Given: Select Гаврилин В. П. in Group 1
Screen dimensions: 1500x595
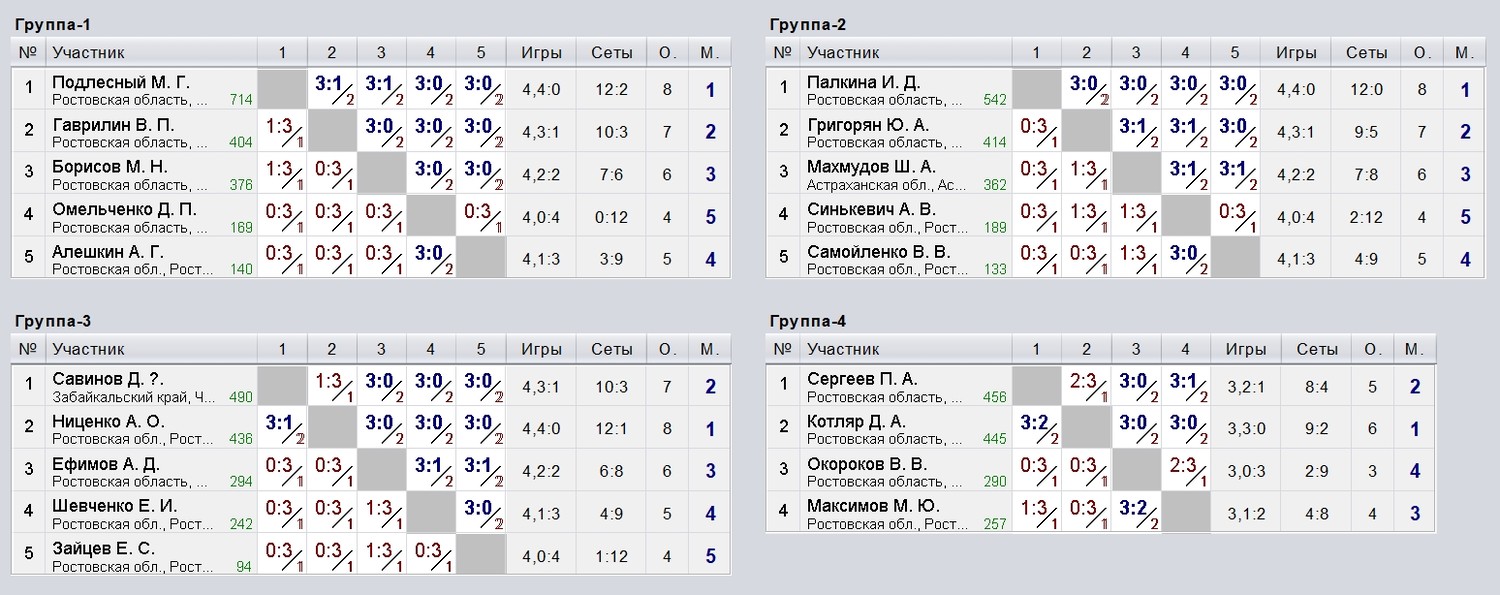Looking at the screenshot, I should coord(113,124).
